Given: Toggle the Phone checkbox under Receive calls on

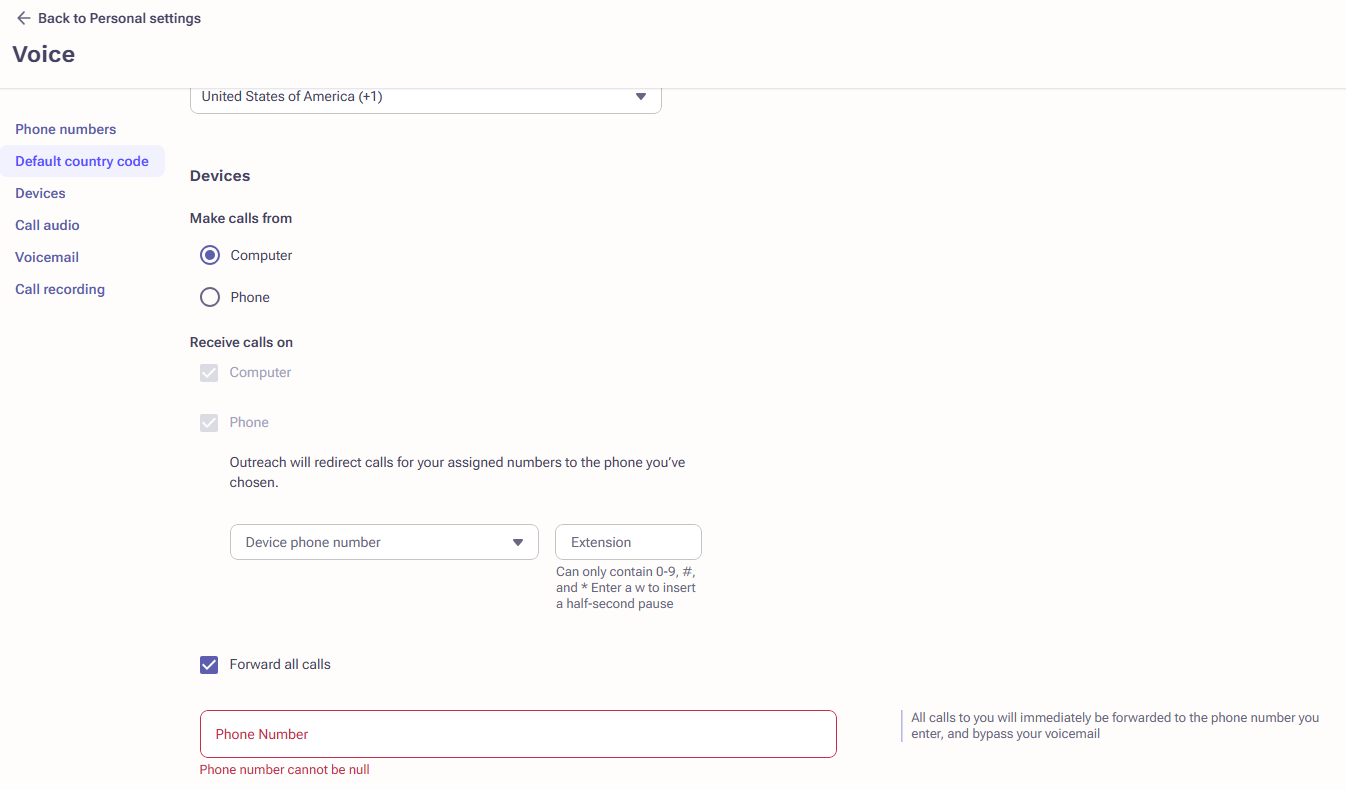Looking at the screenshot, I should pyautogui.click(x=209, y=423).
